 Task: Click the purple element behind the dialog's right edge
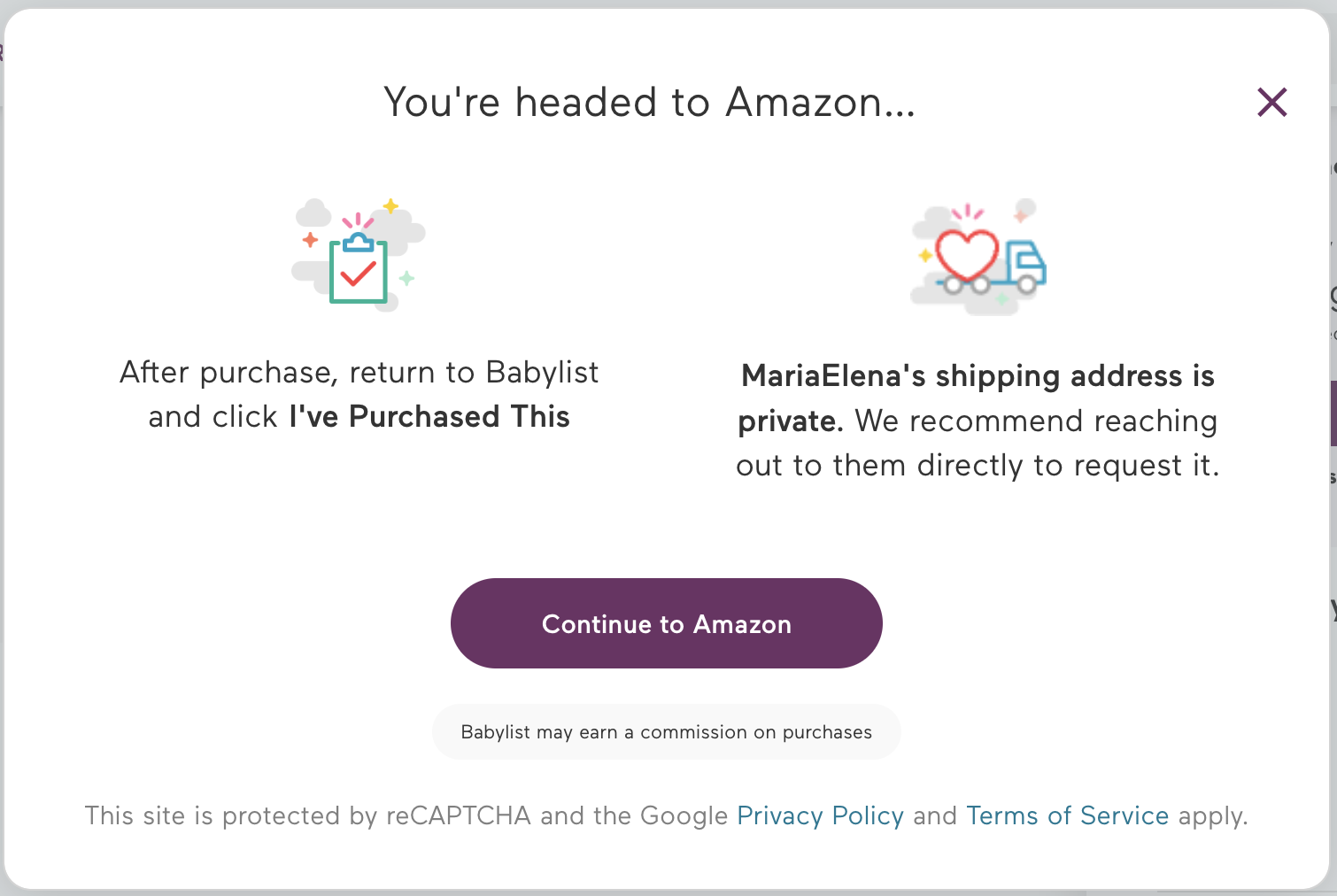click(1333, 413)
